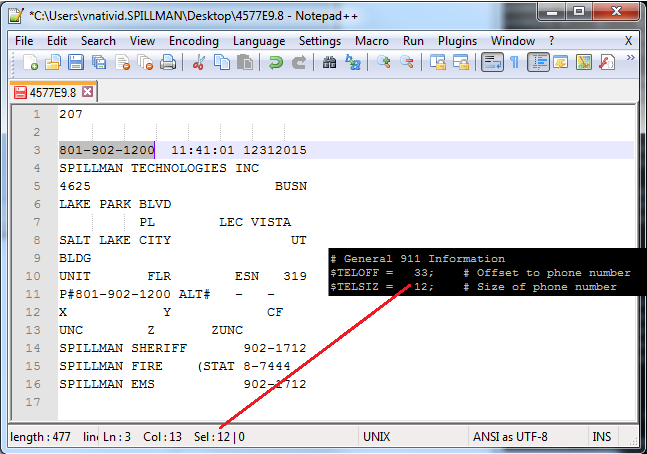Click LAKE PARK BLVD text
Image resolution: width=647 pixels, height=454 pixels.
115,204
